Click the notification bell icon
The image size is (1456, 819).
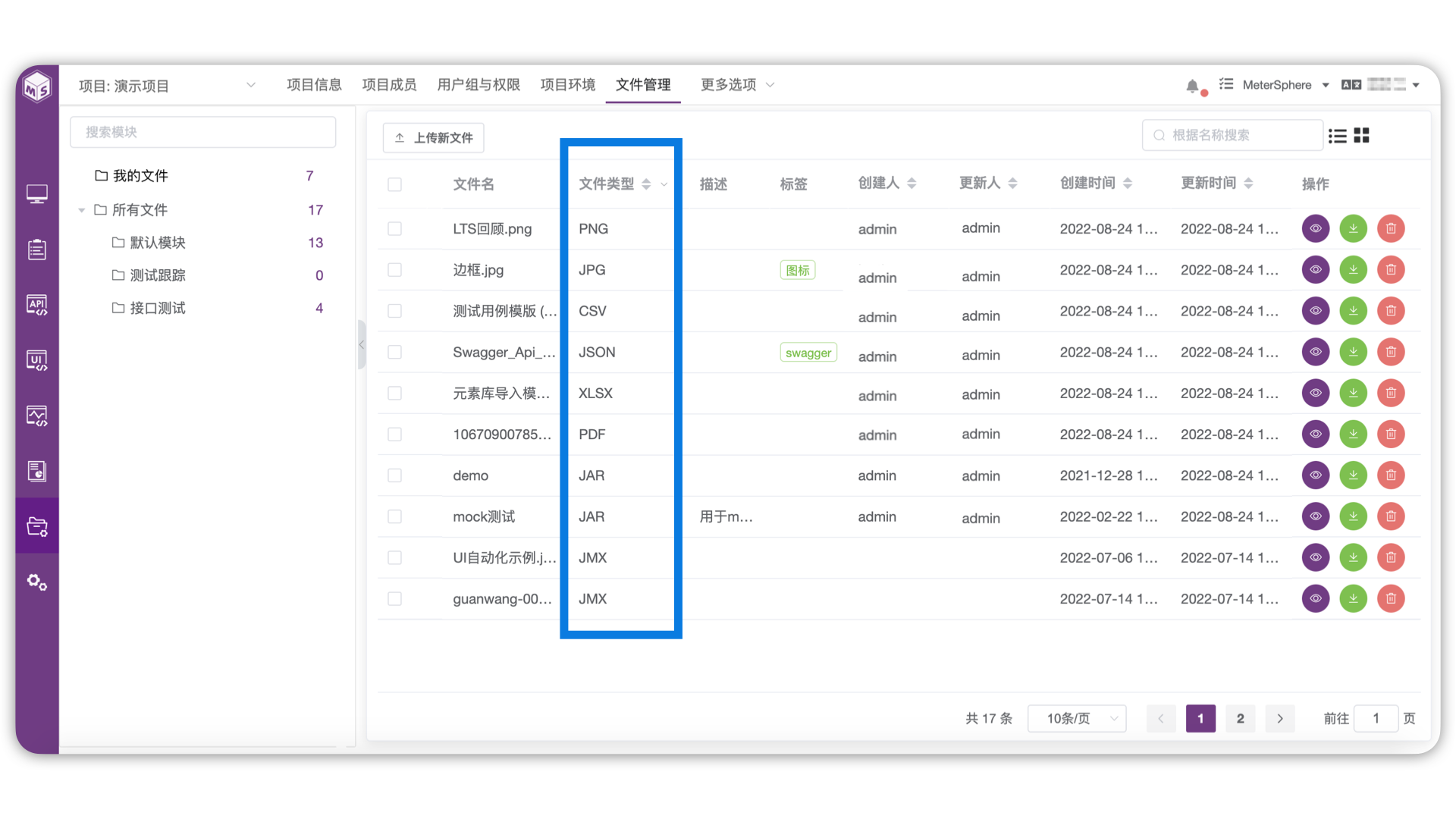click(x=1192, y=86)
